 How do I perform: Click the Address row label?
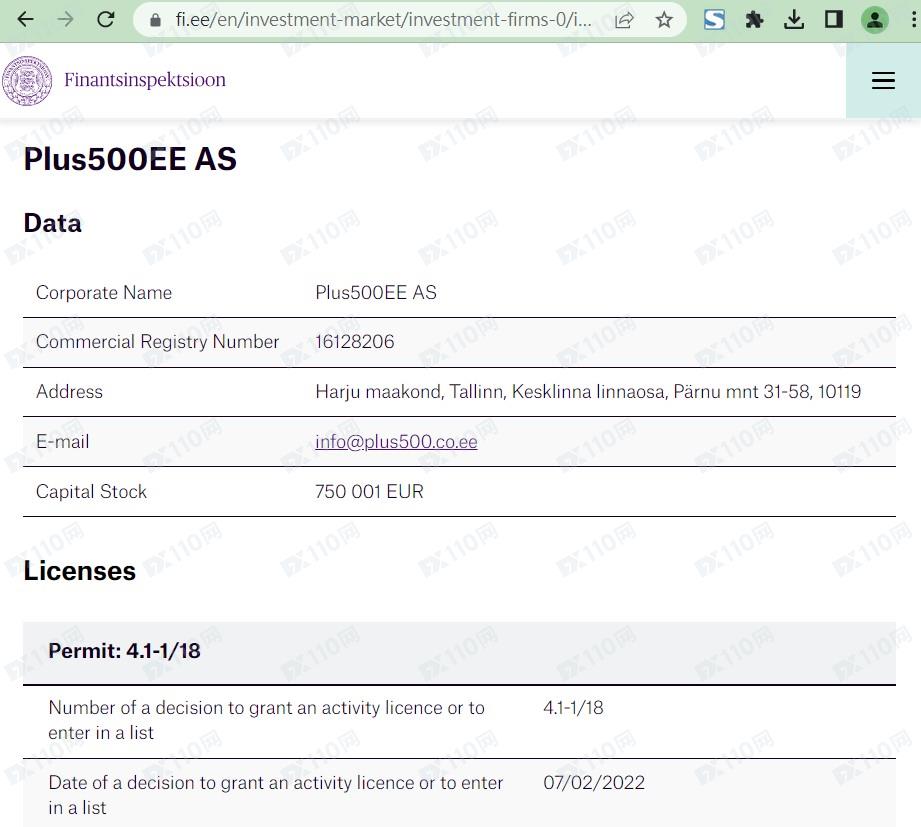(x=69, y=392)
